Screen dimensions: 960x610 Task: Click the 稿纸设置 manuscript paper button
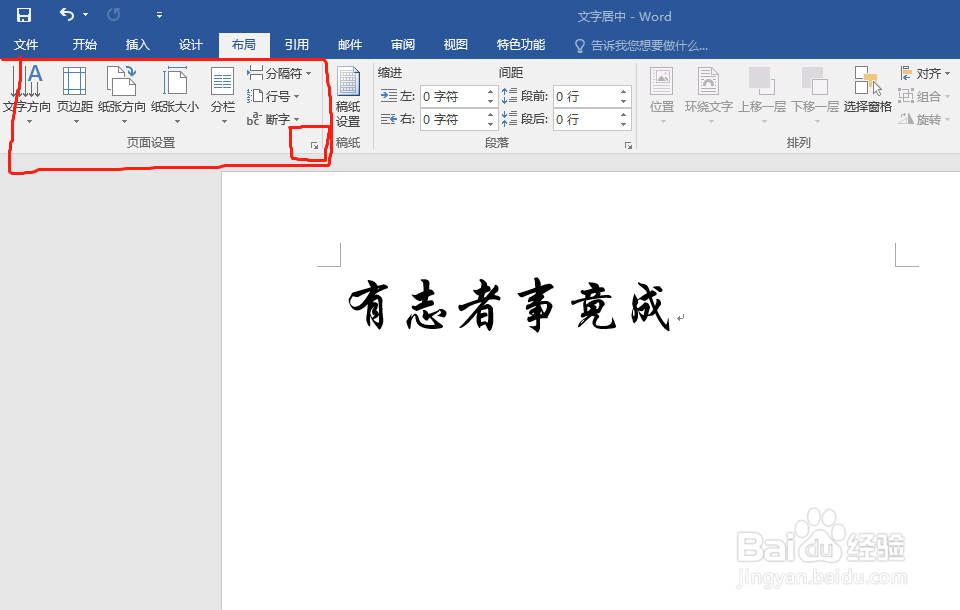click(348, 97)
